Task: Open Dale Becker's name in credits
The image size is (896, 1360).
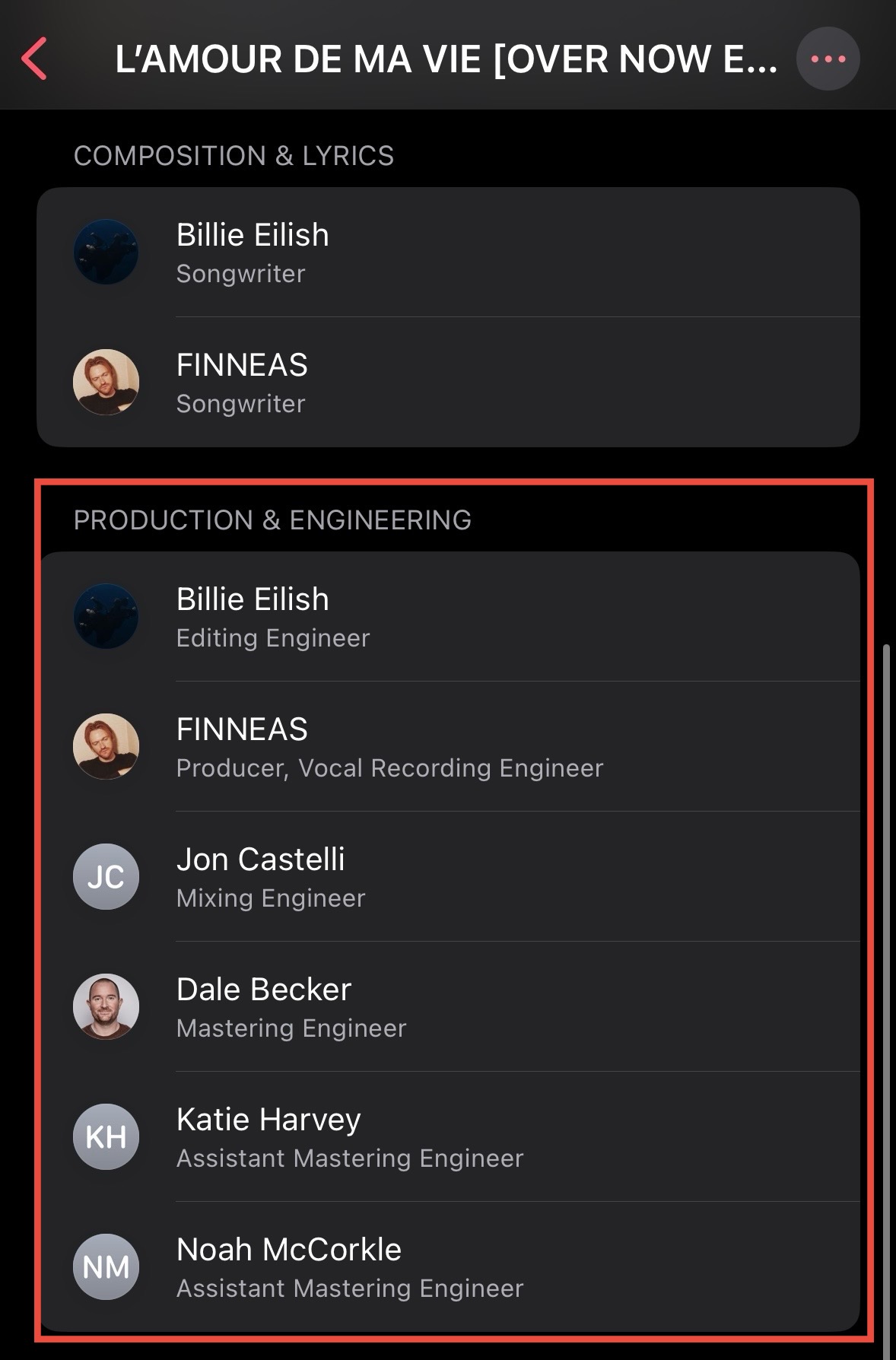Action: point(263,990)
